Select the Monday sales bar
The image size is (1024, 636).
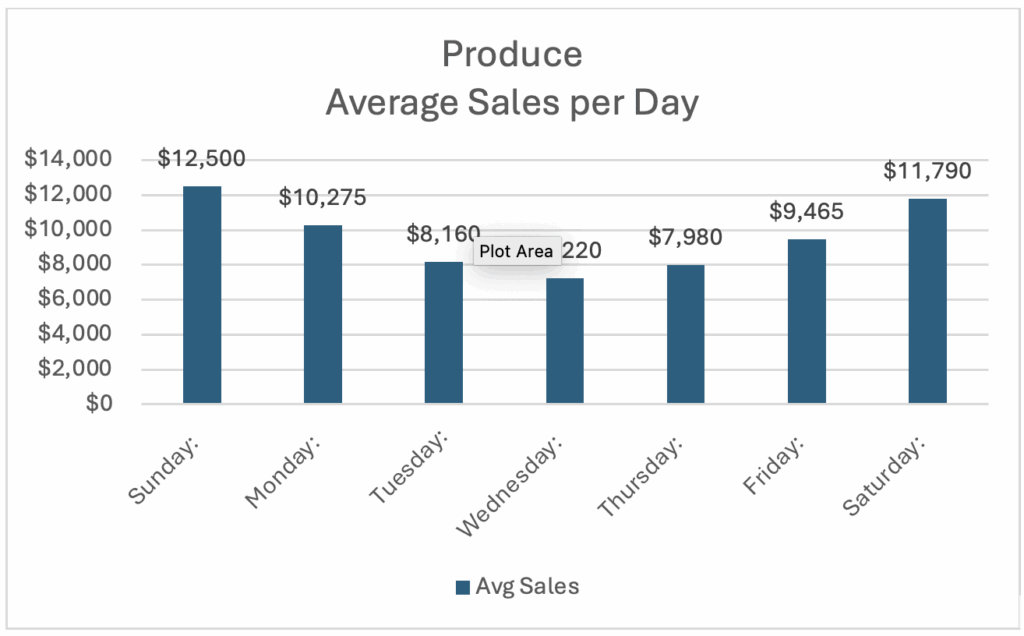coord(323,314)
